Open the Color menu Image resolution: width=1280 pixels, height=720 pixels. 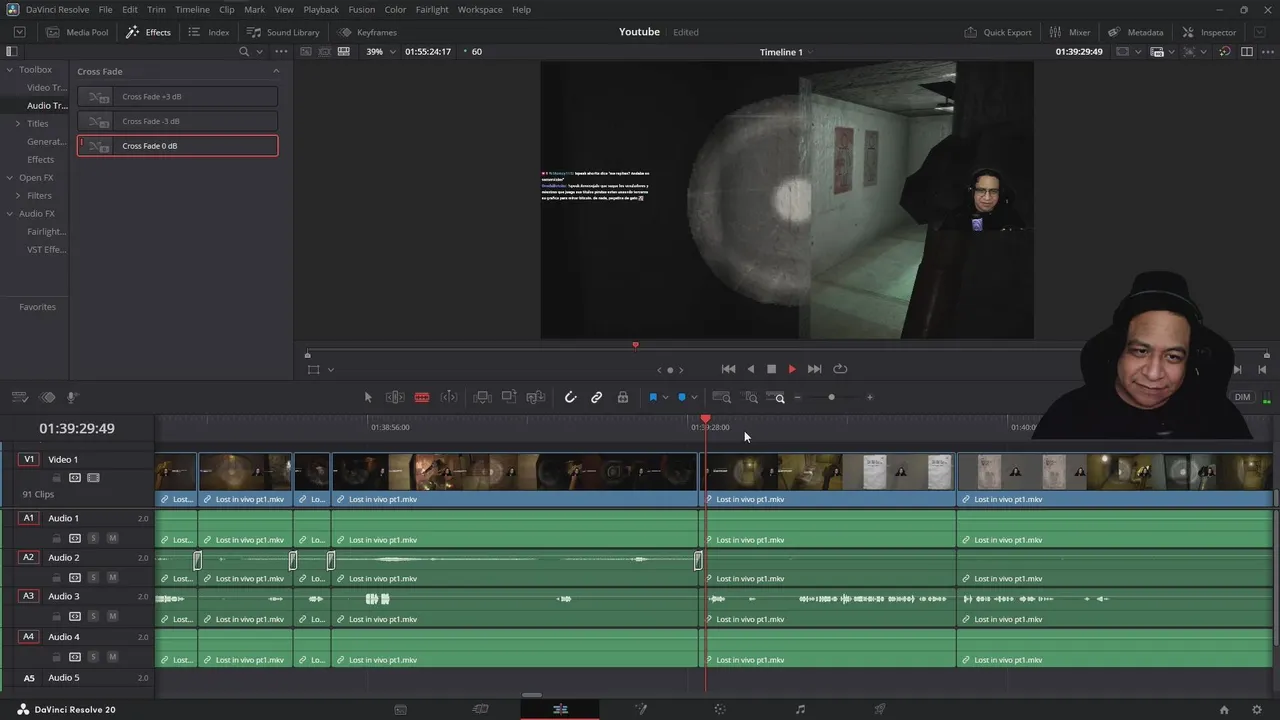(395, 9)
